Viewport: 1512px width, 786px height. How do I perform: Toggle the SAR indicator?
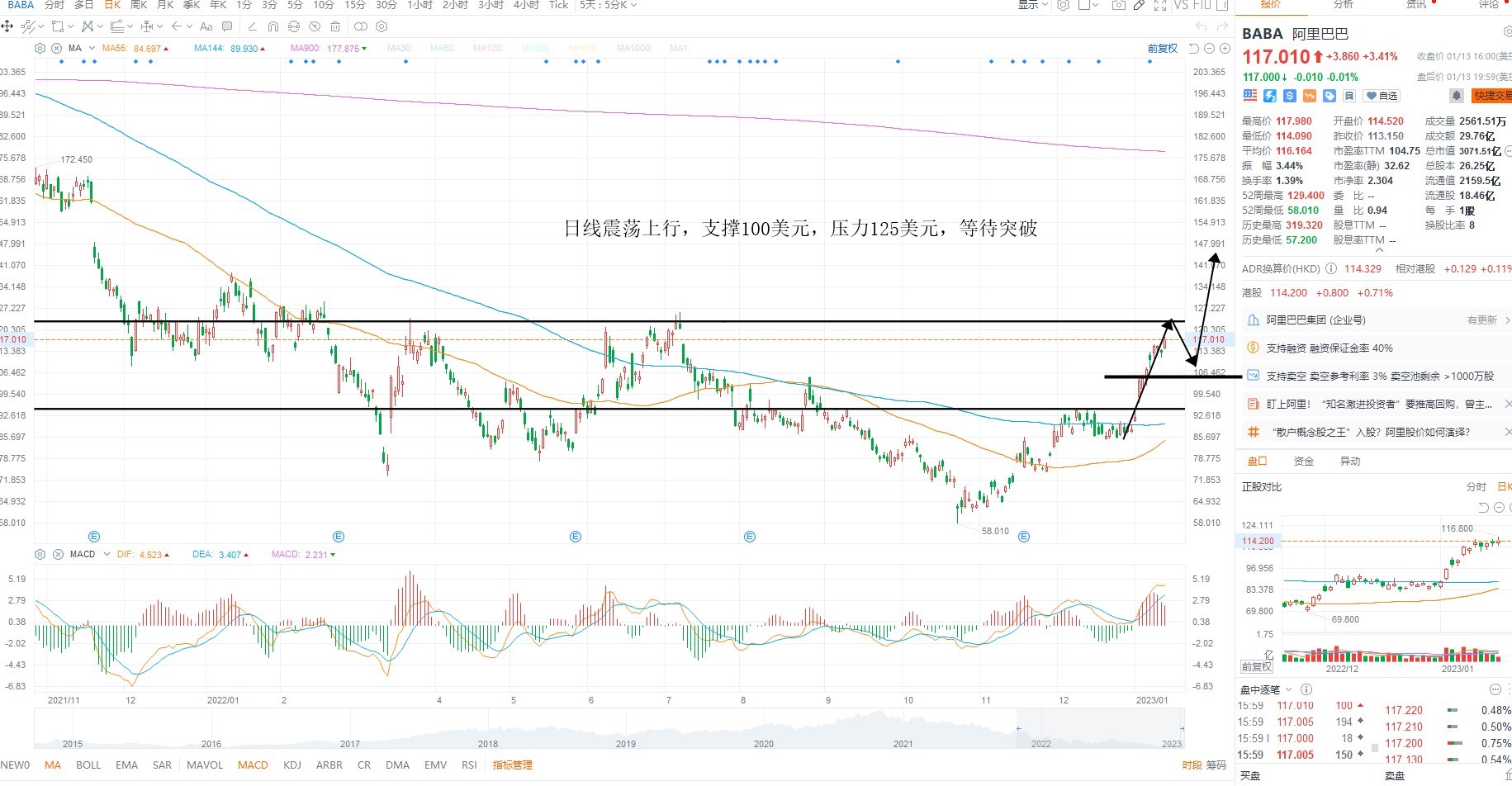point(163,765)
